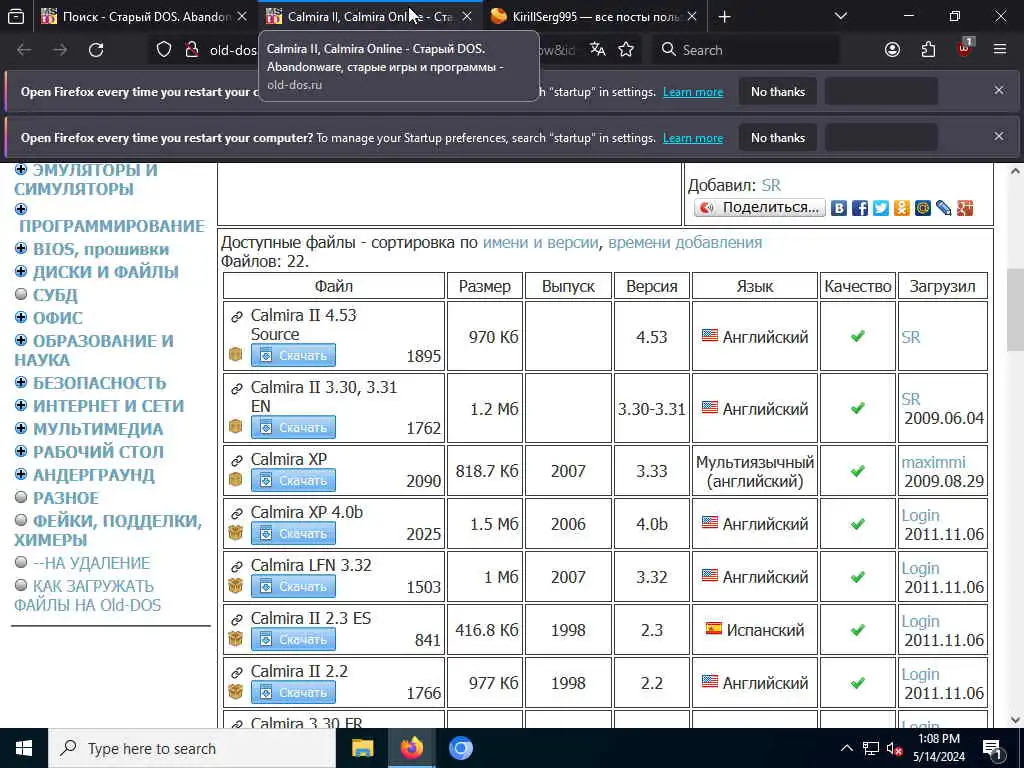Switch to the KirillSerg995 tab
Screen dimensions: 1024x768
click(x=593, y=16)
